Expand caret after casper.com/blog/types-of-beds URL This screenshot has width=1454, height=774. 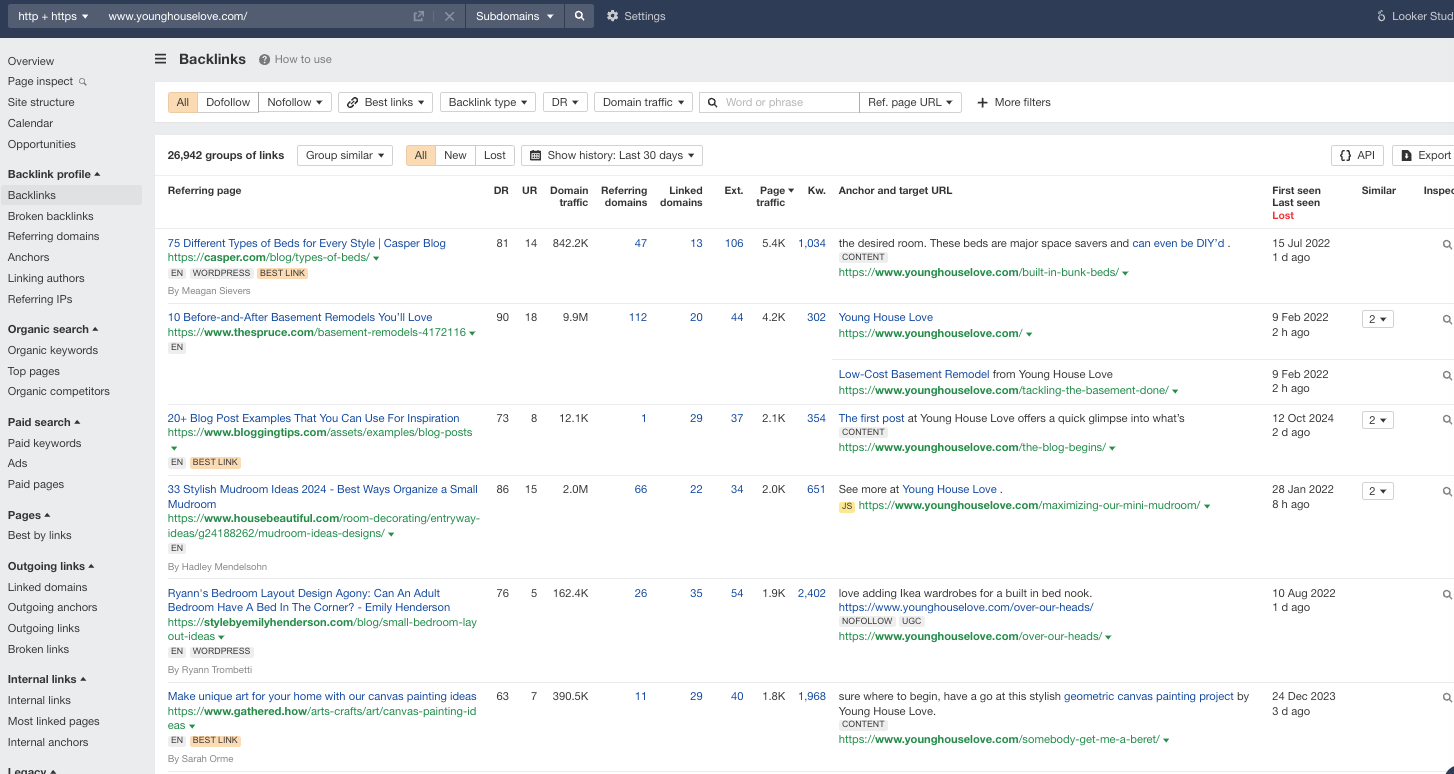[376, 258]
